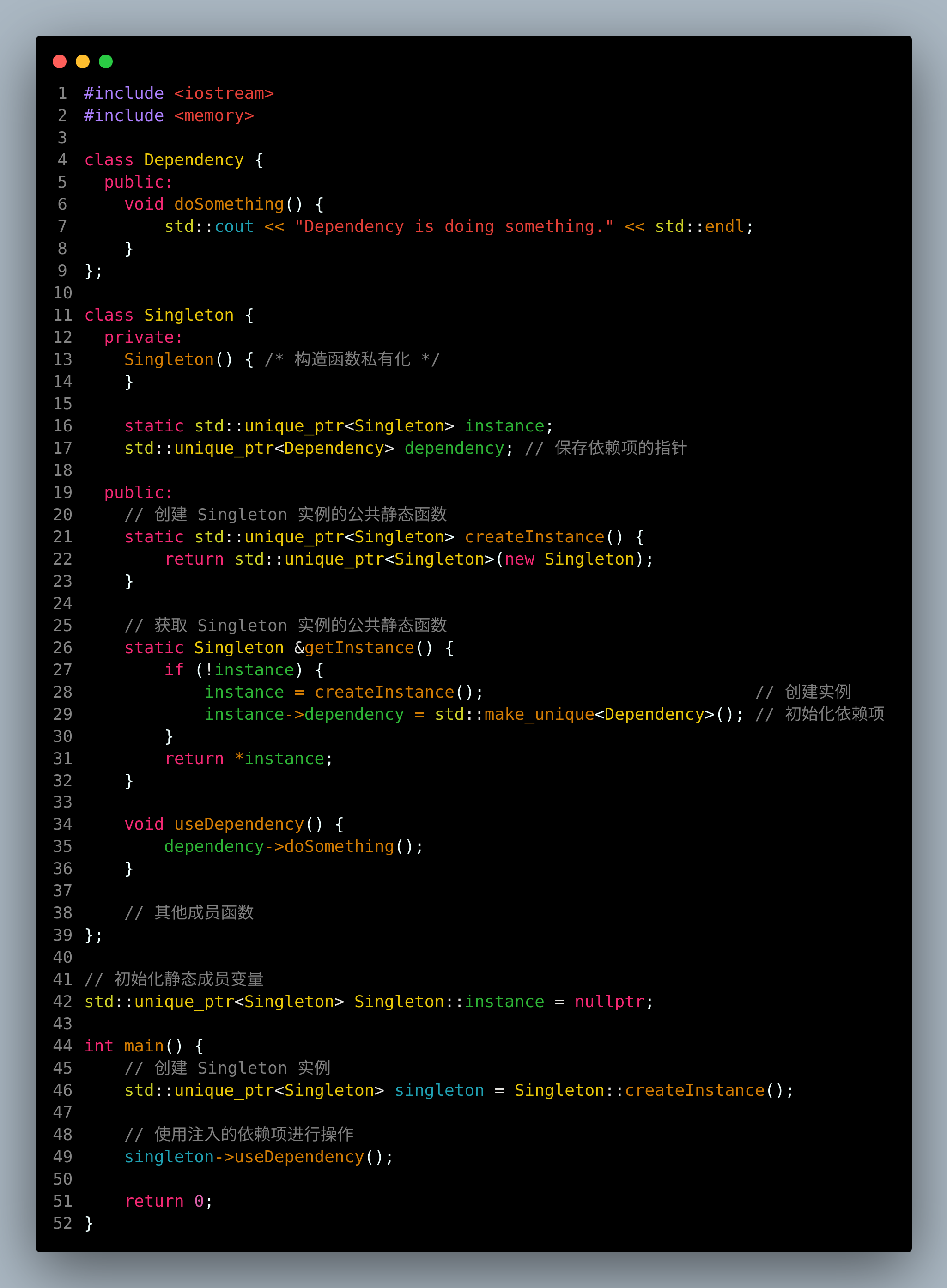Click 'singleton->useDependency();' on line 49
The height and width of the screenshot is (1288, 947).
pyautogui.click(x=259, y=1157)
